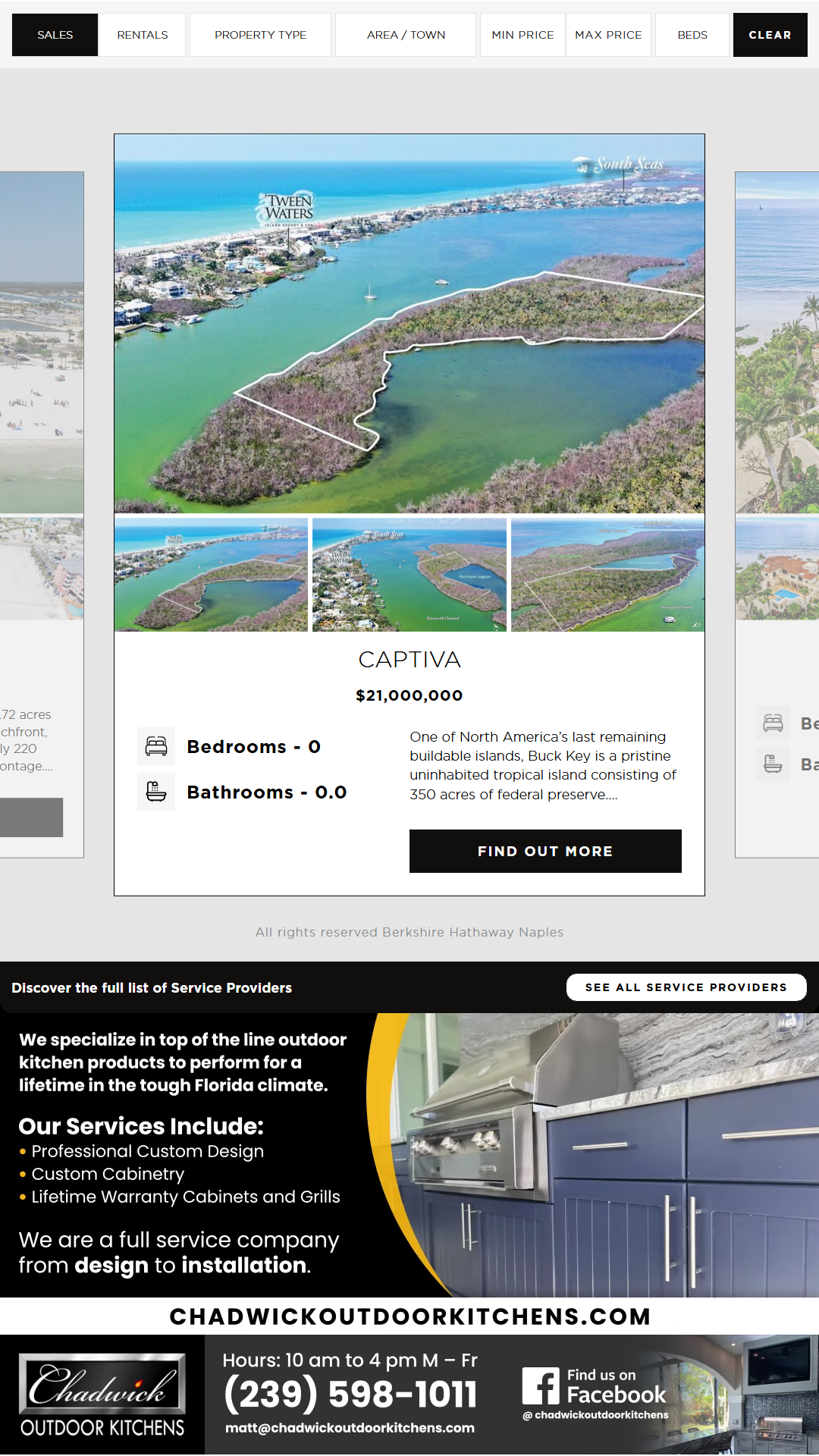Screen dimensions: 819x1456
Task: Click the bed icon beside Bedrooms
Action: pyautogui.click(x=156, y=746)
